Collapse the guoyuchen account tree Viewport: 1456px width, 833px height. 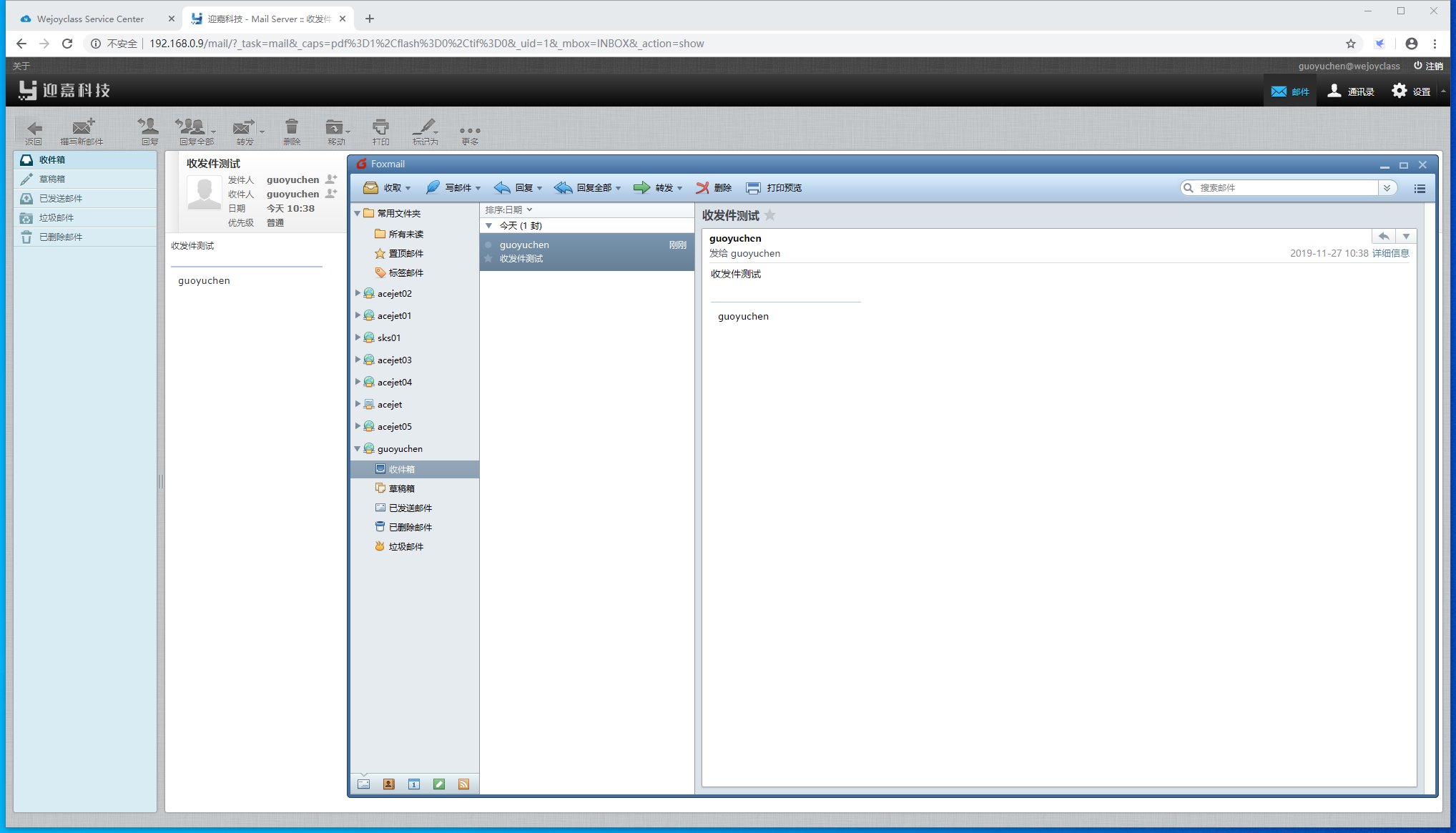(x=358, y=448)
